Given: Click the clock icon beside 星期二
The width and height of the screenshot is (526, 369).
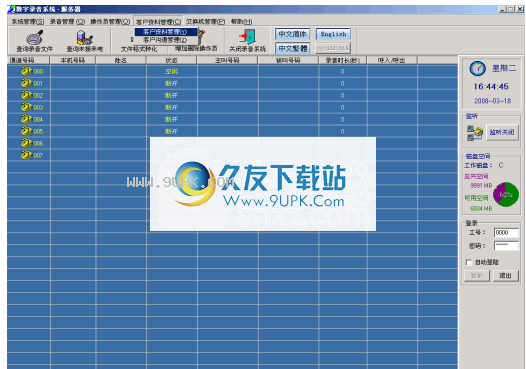Looking at the screenshot, I should pyautogui.click(x=477, y=68).
